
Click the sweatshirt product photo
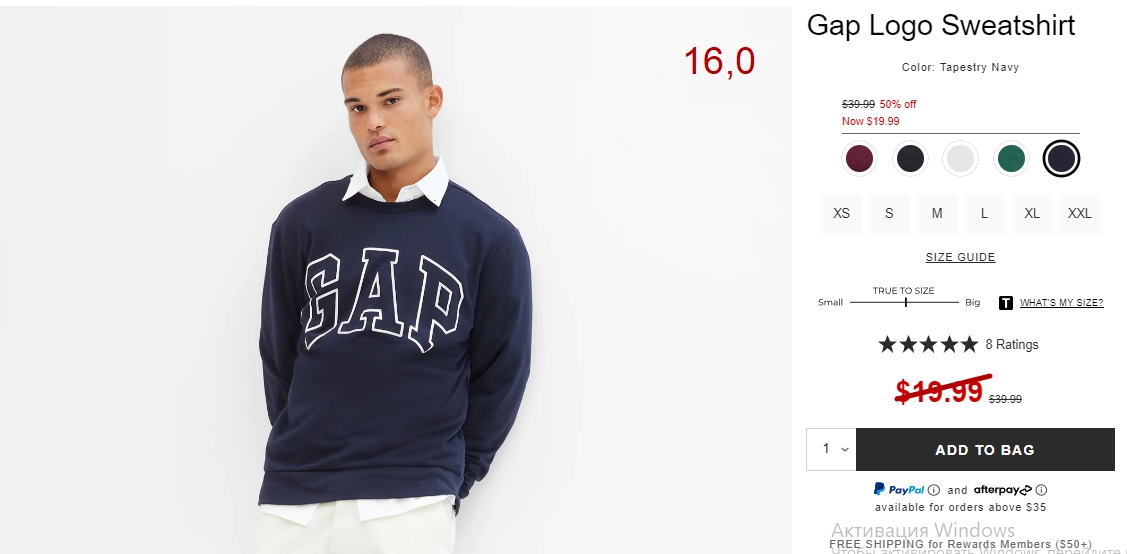click(x=395, y=280)
